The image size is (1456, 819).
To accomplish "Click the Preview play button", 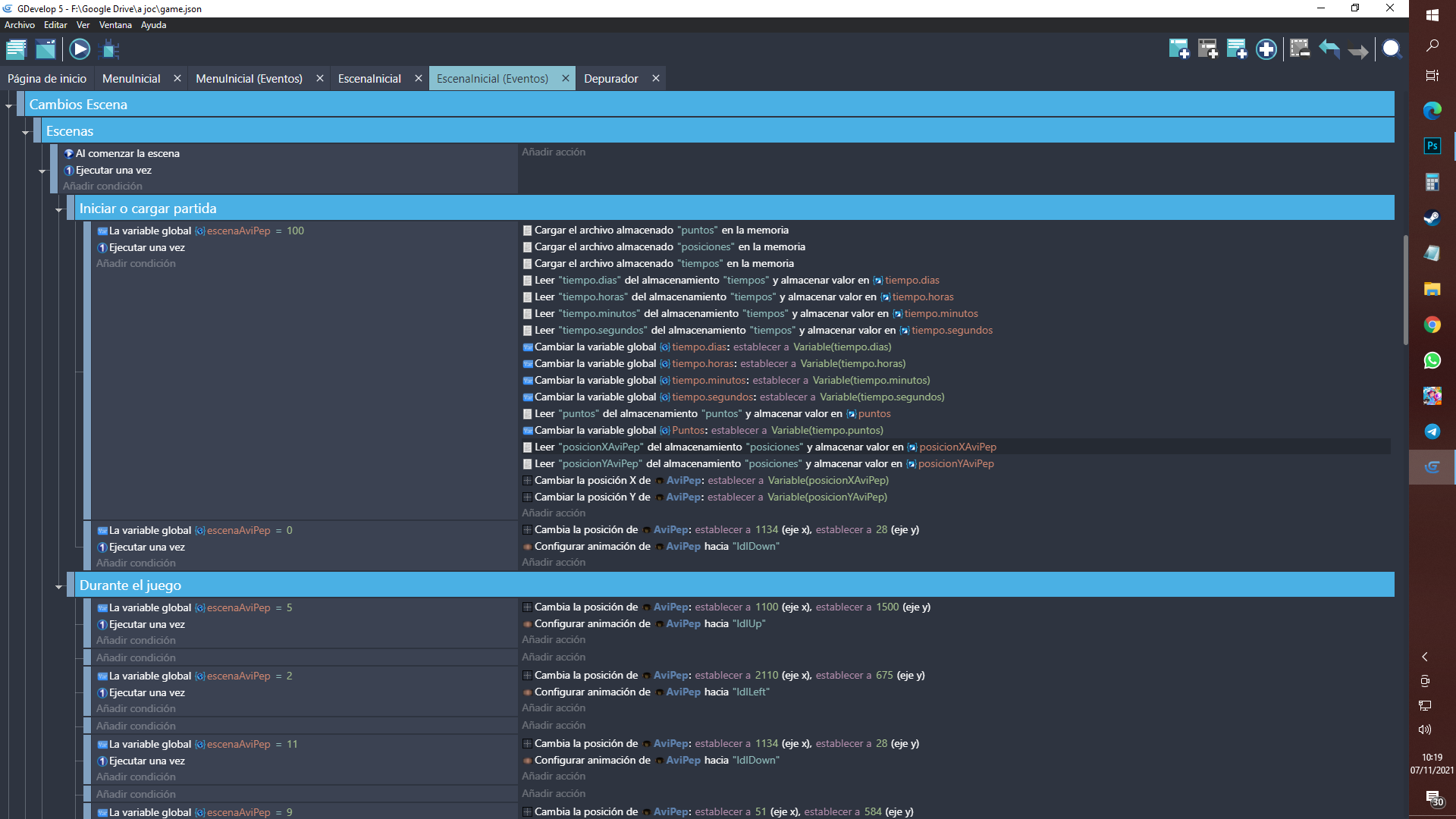I will click(x=80, y=50).
